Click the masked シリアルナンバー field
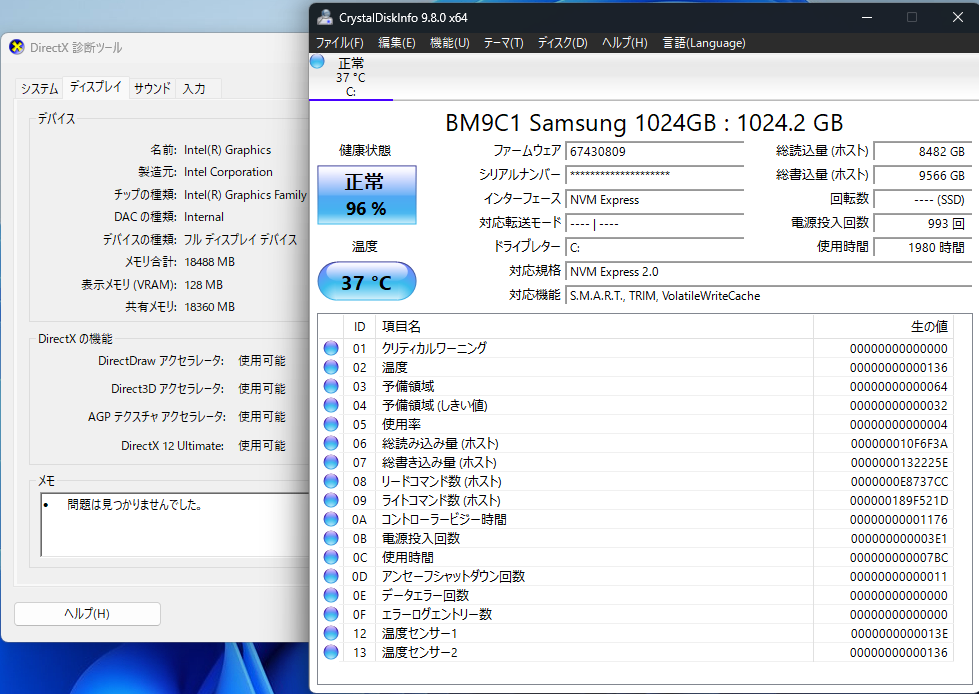Viewport: 979px width, 694px height. point(654,175)
